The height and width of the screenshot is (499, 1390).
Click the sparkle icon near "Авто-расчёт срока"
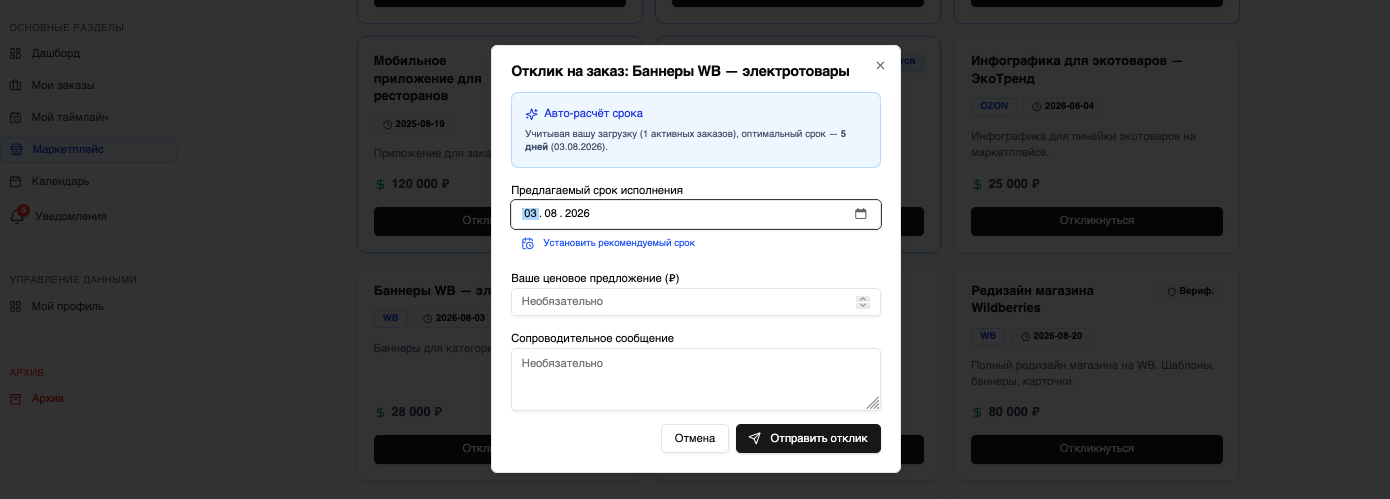pos(532,114)
